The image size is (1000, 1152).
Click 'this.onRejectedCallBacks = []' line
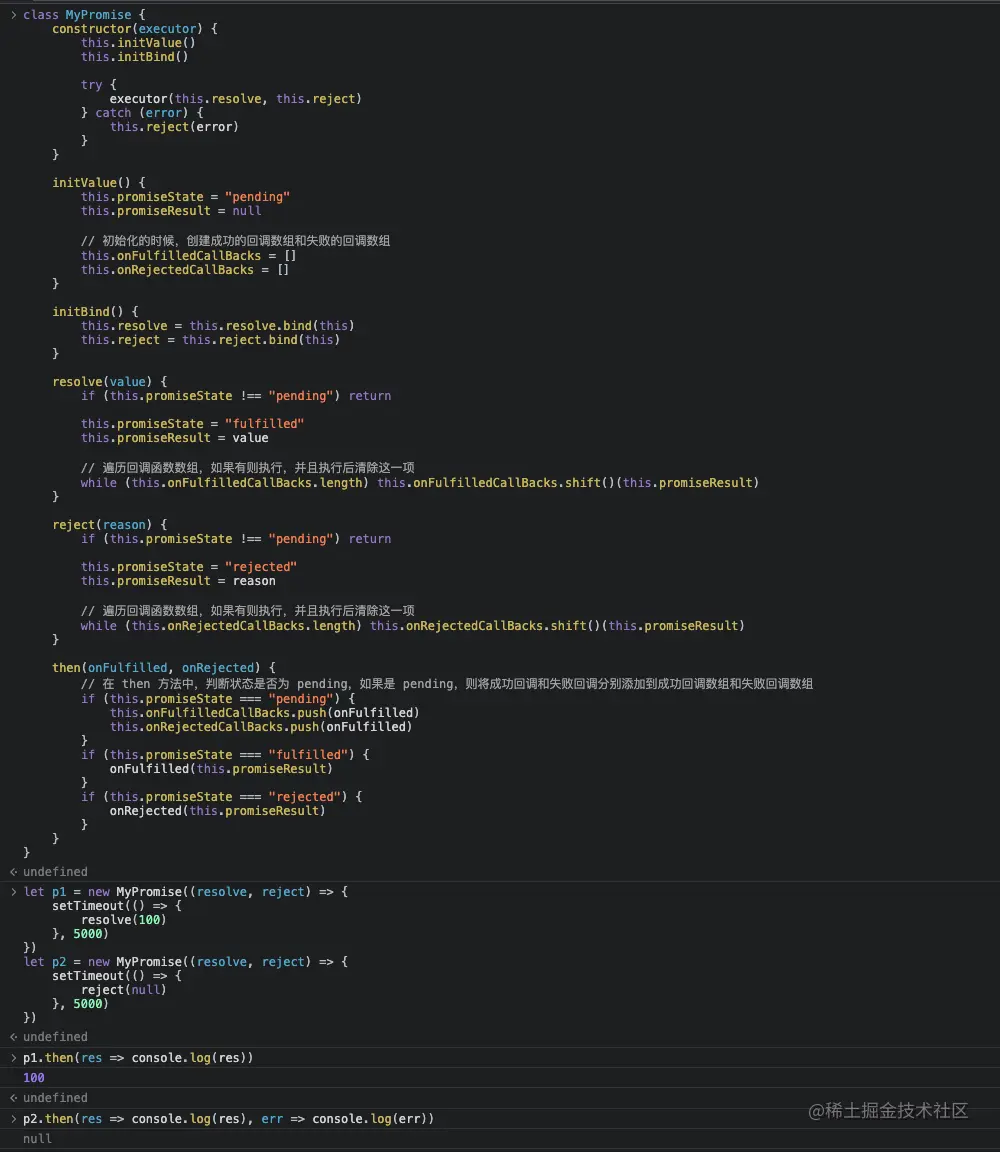pyautogui.click(x=184, y=270)
